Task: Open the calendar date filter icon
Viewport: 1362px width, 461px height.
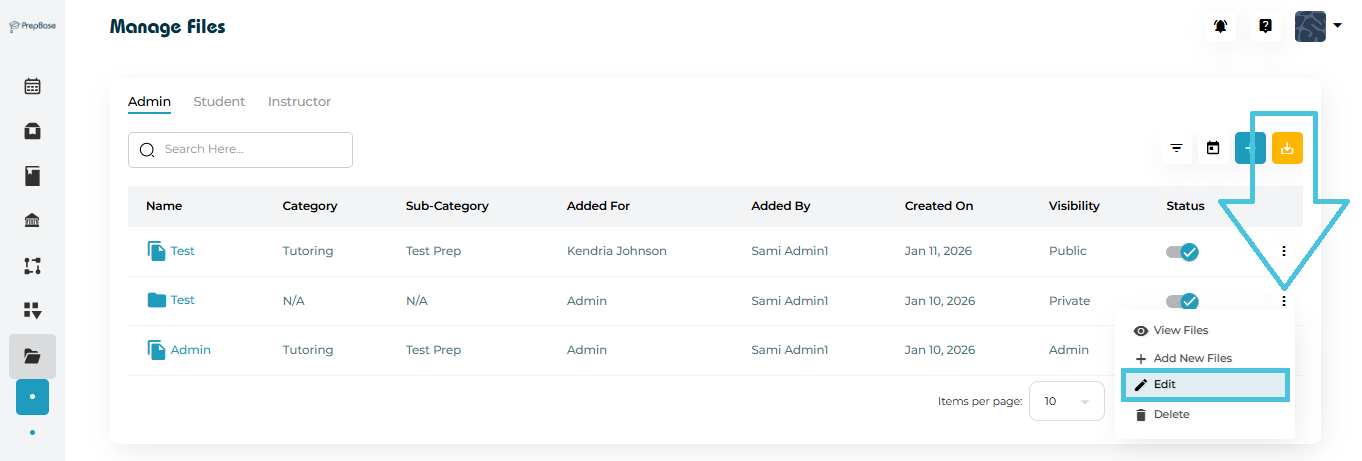Action: click(x=1213, y=149)
